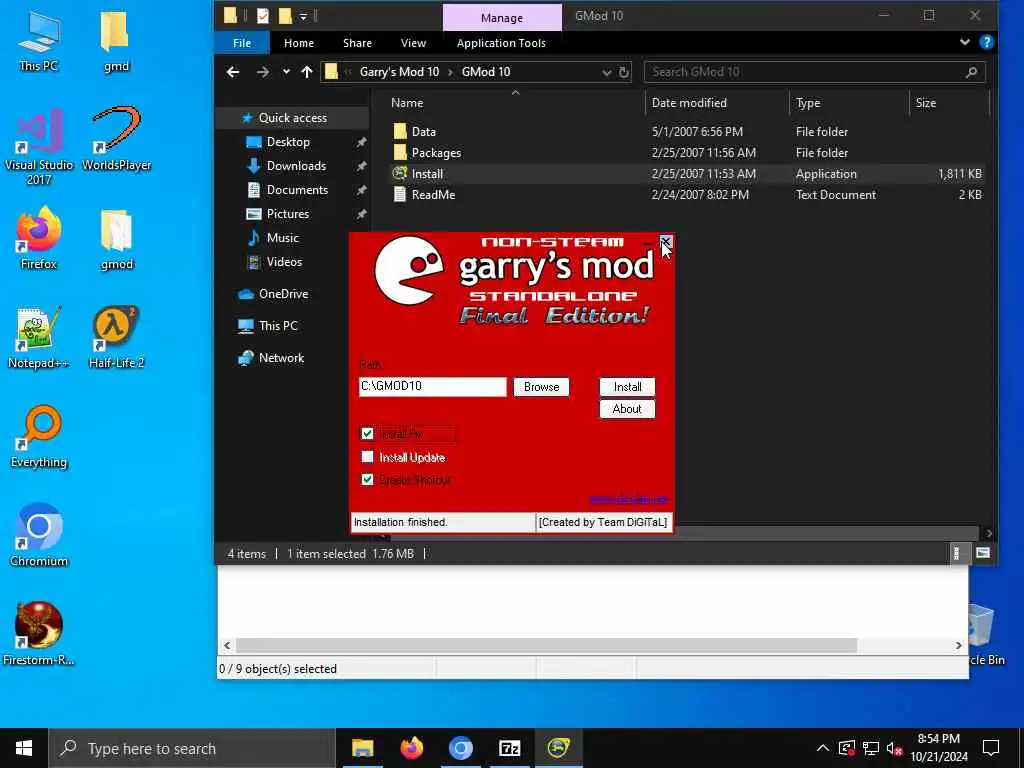Open the Home ribbon tab
1024x768 pixels.
point(298,43)
